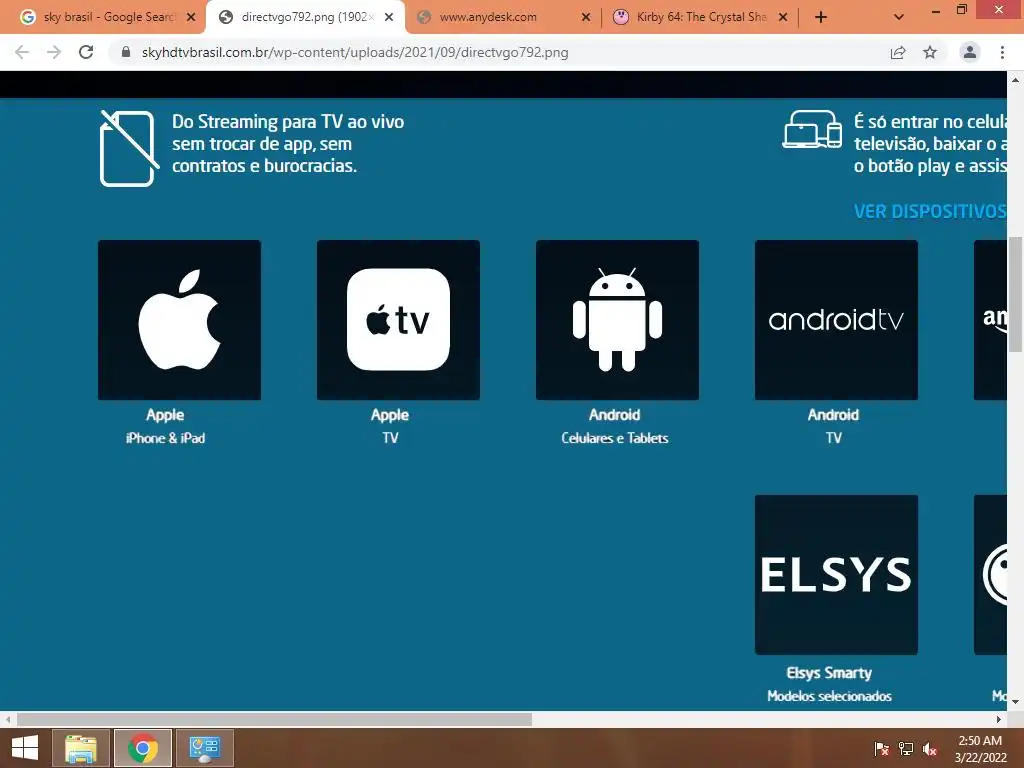Click the muted volume tray icon
The width and height of the screenshot is (1024, 768).
(930, 749)
